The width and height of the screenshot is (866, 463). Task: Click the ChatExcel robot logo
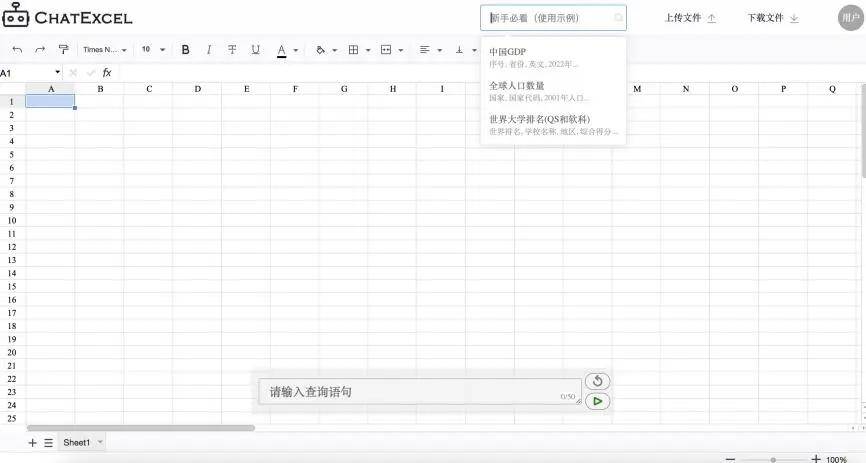[x=15, y=15]
